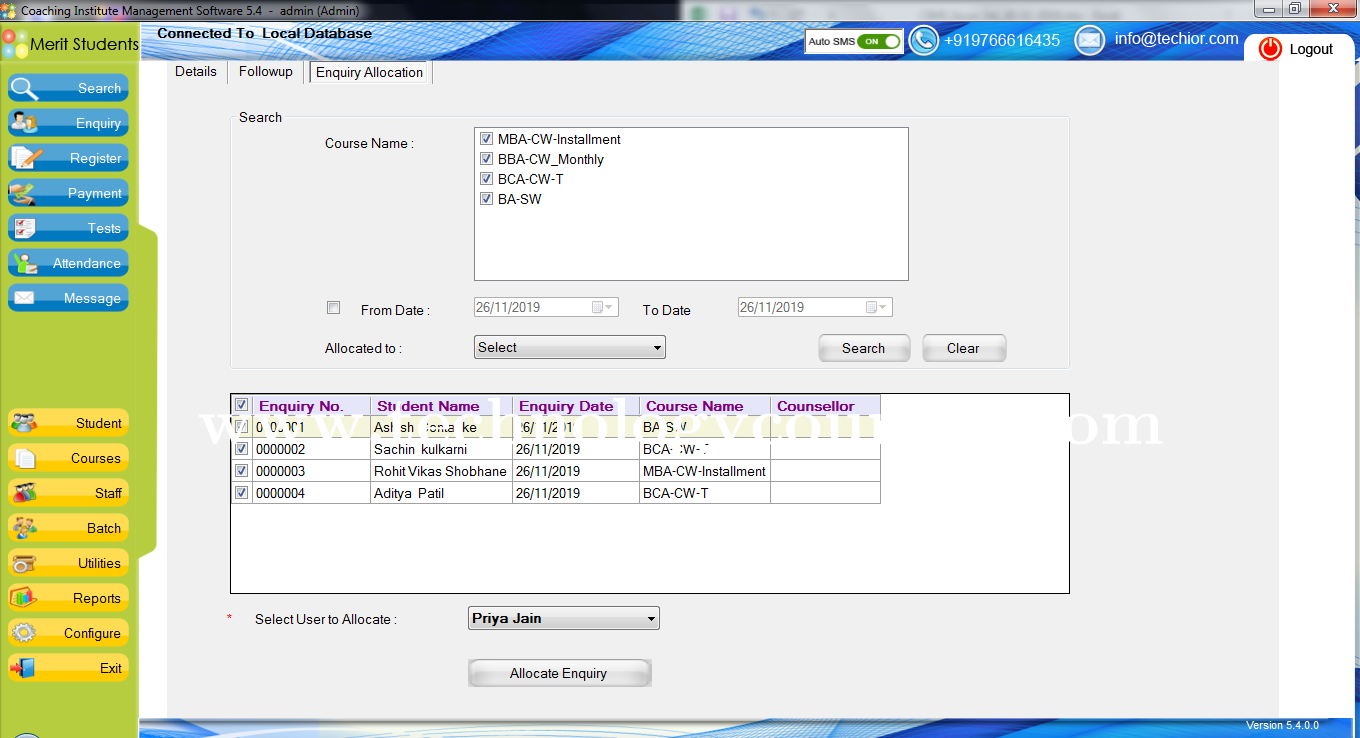Uncheck the row checkbox for enquiry 0000002
Screen dimensions: 1360x738
[x=241, y=449]
